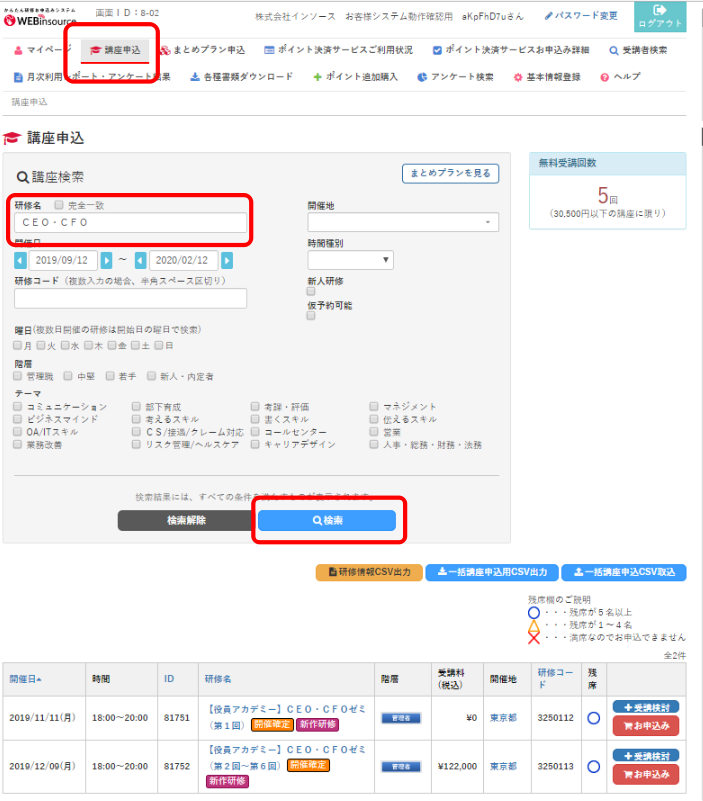Screen dimensions: 703x801
Task: Click the WEBinsource logo
Action: pyautogui.click(x=40, y=18)
